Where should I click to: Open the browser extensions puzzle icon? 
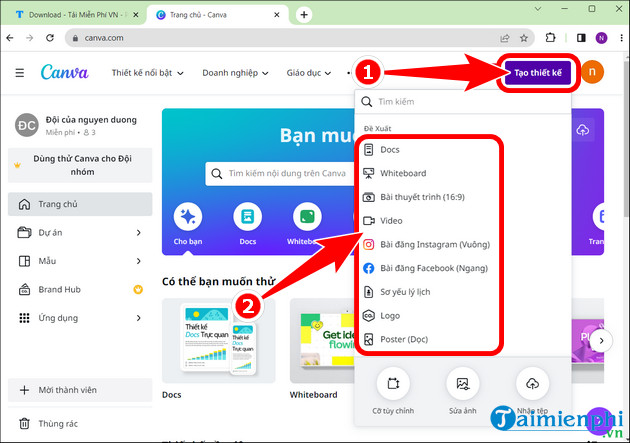[x=550, y=38]
